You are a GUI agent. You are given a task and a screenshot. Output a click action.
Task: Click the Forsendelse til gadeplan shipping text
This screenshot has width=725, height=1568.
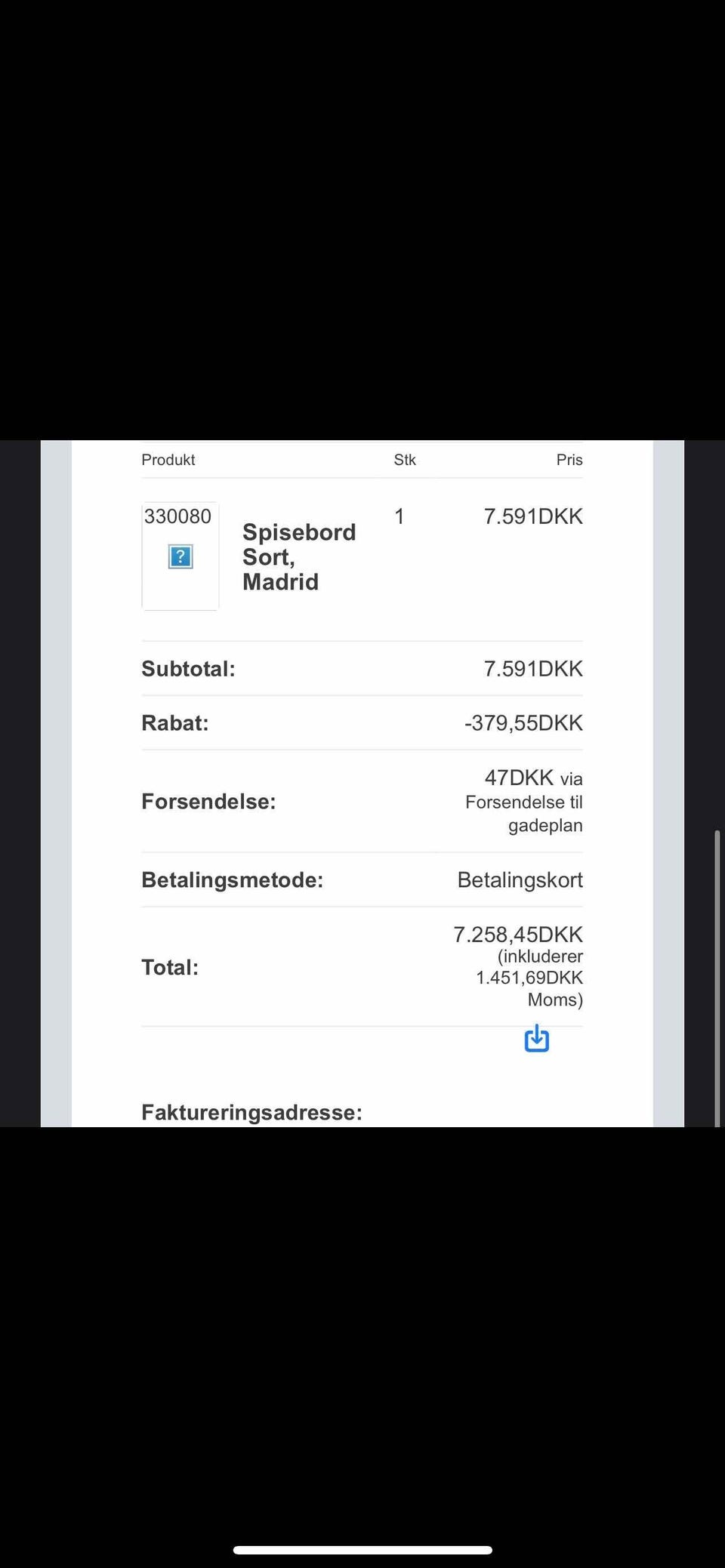(524, 813)
